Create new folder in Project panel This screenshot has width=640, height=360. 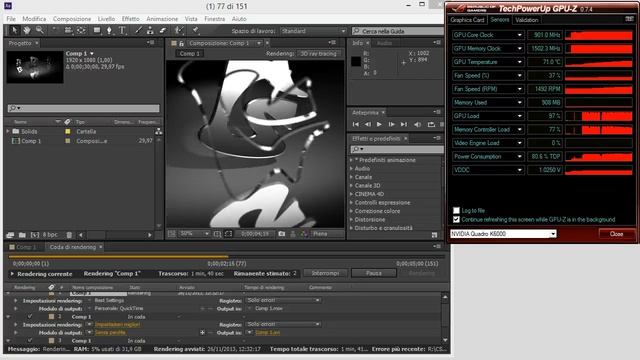(22, 235)
